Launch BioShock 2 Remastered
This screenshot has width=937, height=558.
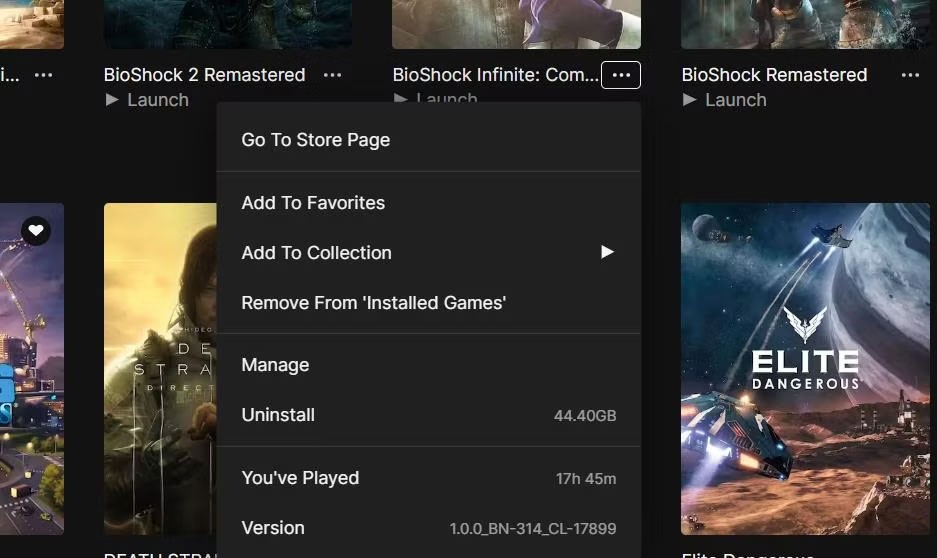click(x=148, y=100)
